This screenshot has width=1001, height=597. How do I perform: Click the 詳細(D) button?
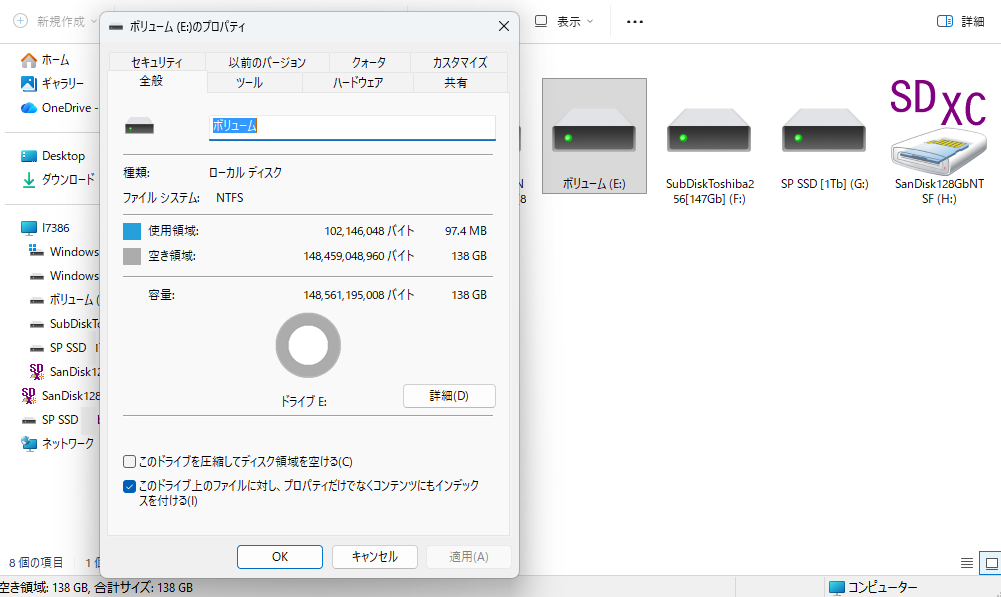[449, 396]
